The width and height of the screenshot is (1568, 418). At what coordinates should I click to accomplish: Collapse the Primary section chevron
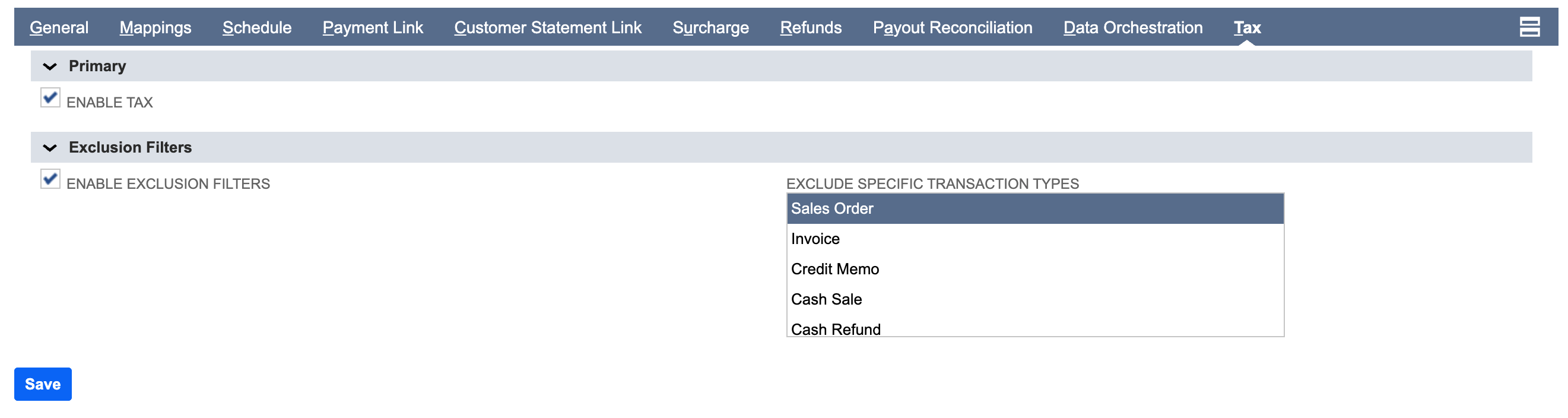pos(50,66)
